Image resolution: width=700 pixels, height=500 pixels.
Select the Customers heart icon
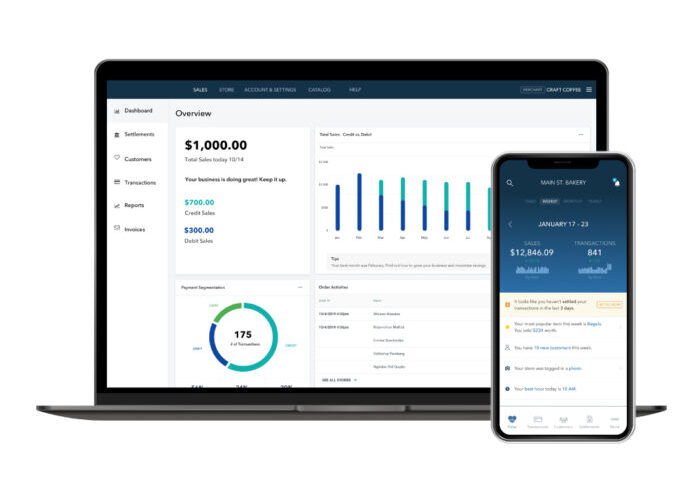(117, 158)
